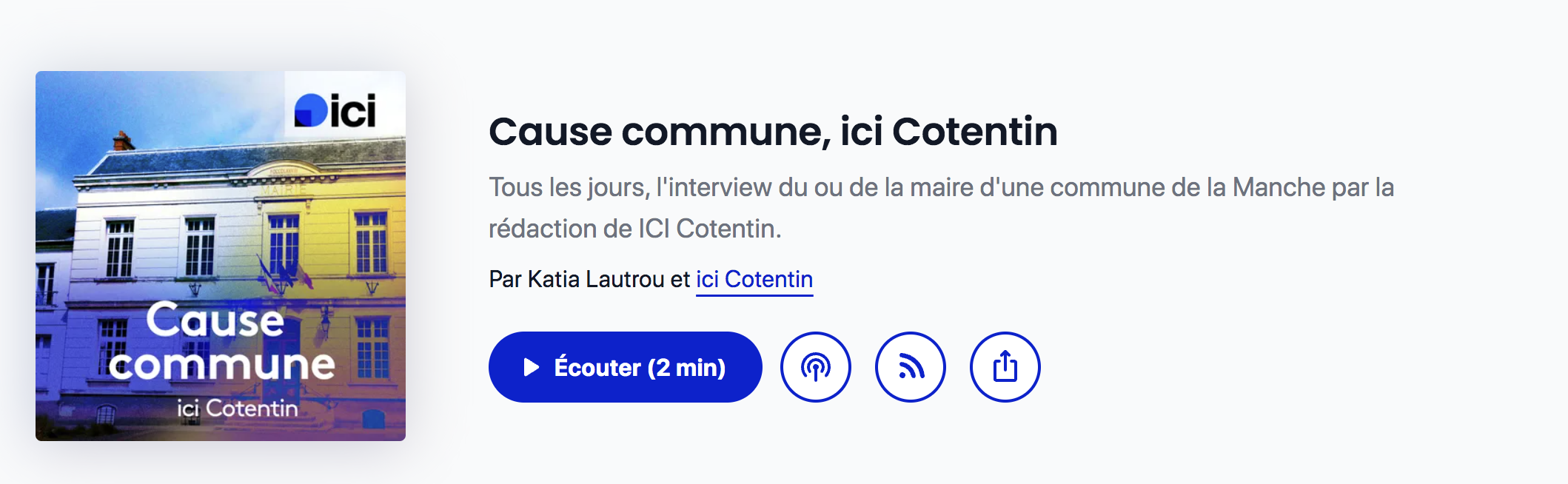Click "ici Cotentin" caption on cover image

coord(237,409)
